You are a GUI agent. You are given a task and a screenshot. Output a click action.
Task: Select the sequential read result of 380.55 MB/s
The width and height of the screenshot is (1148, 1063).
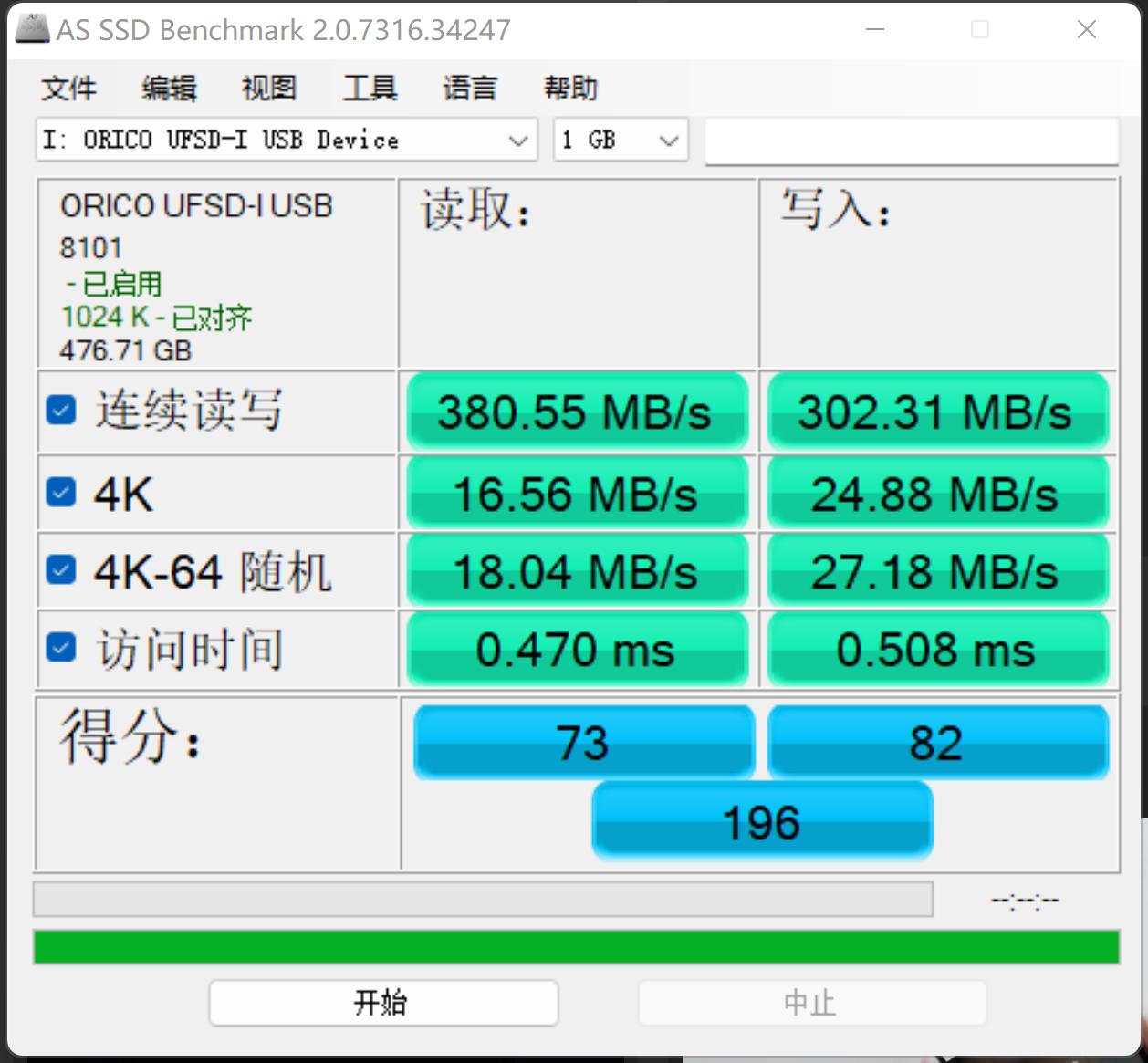[x=577, y=412]
